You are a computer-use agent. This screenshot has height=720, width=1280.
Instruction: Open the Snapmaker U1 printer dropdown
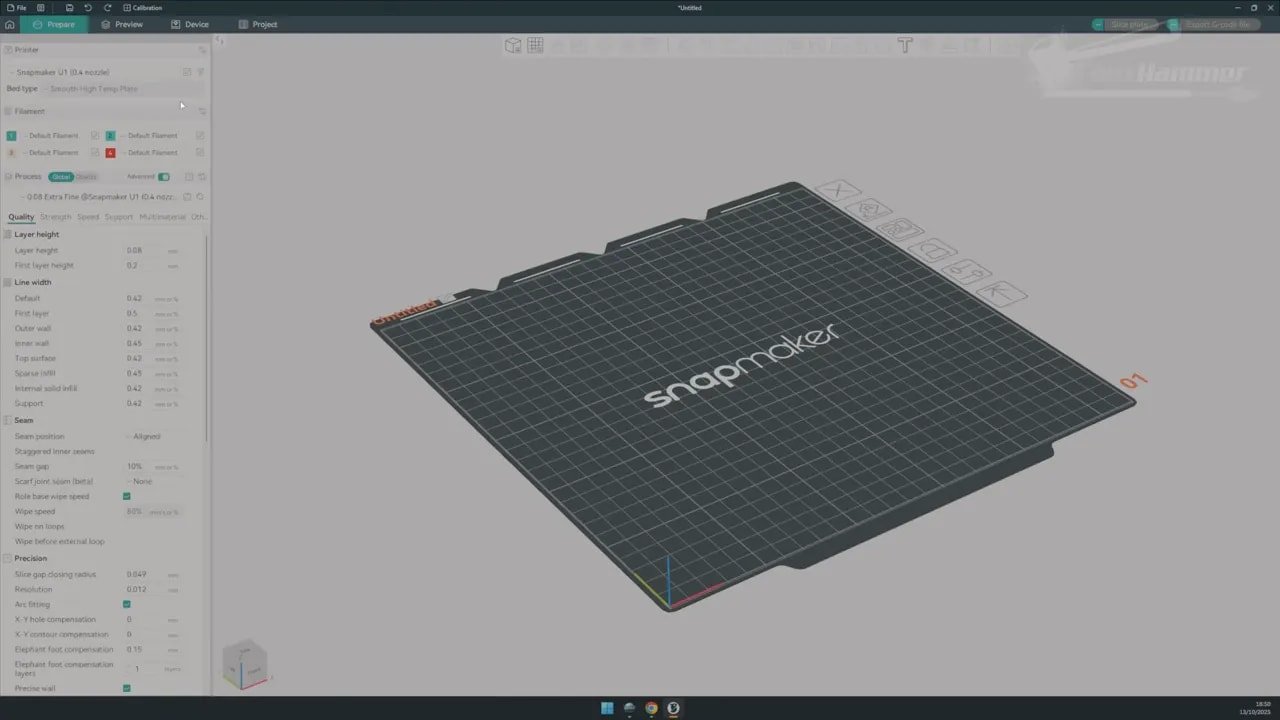(92, 72)
